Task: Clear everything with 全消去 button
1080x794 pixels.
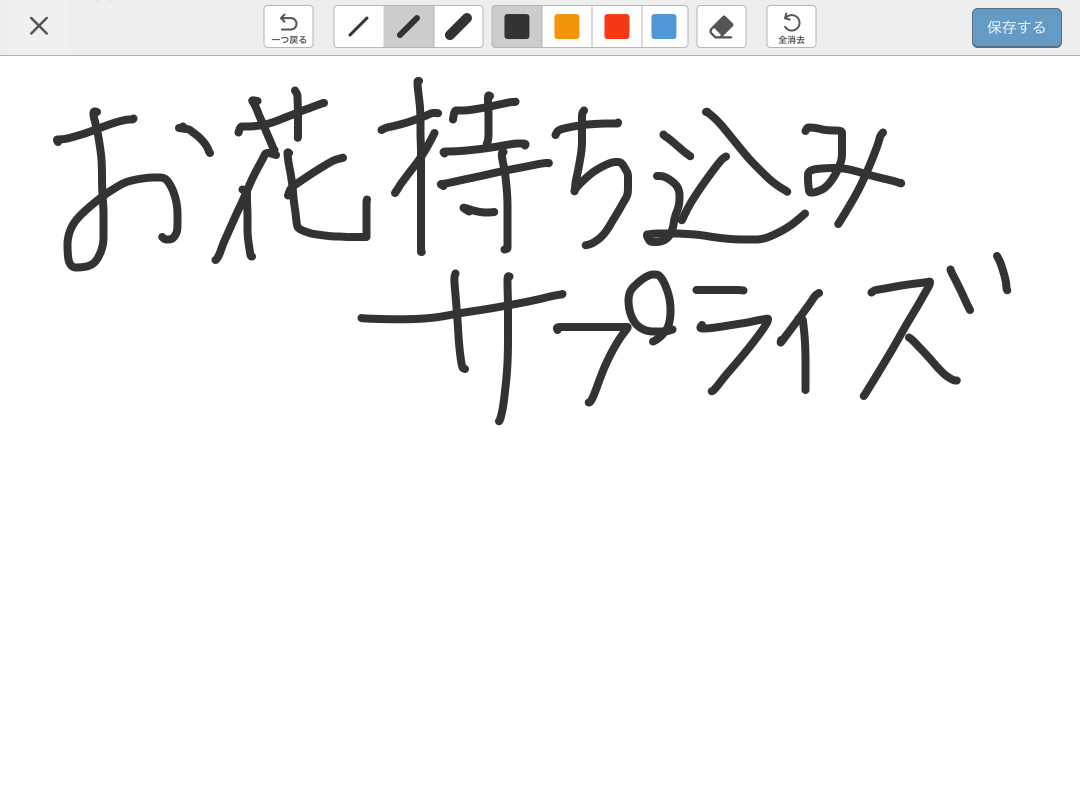Action: coord(791,27)
